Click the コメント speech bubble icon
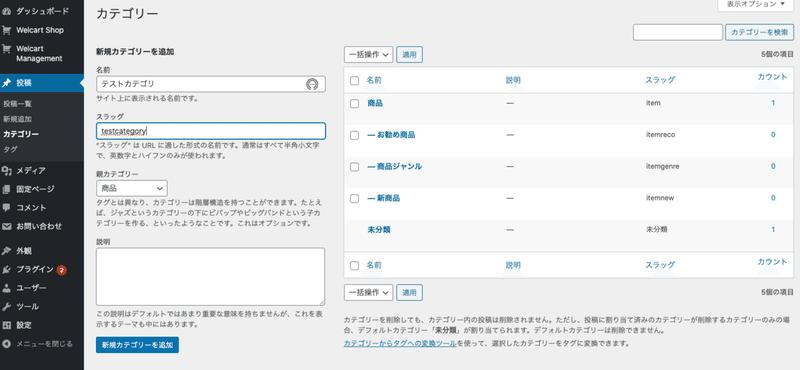The height and width of the screenshot is (370, 800). click(x=7, y=208)
